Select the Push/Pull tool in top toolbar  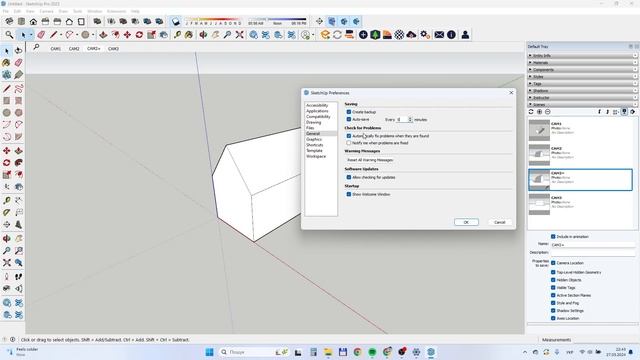(103, 35)
